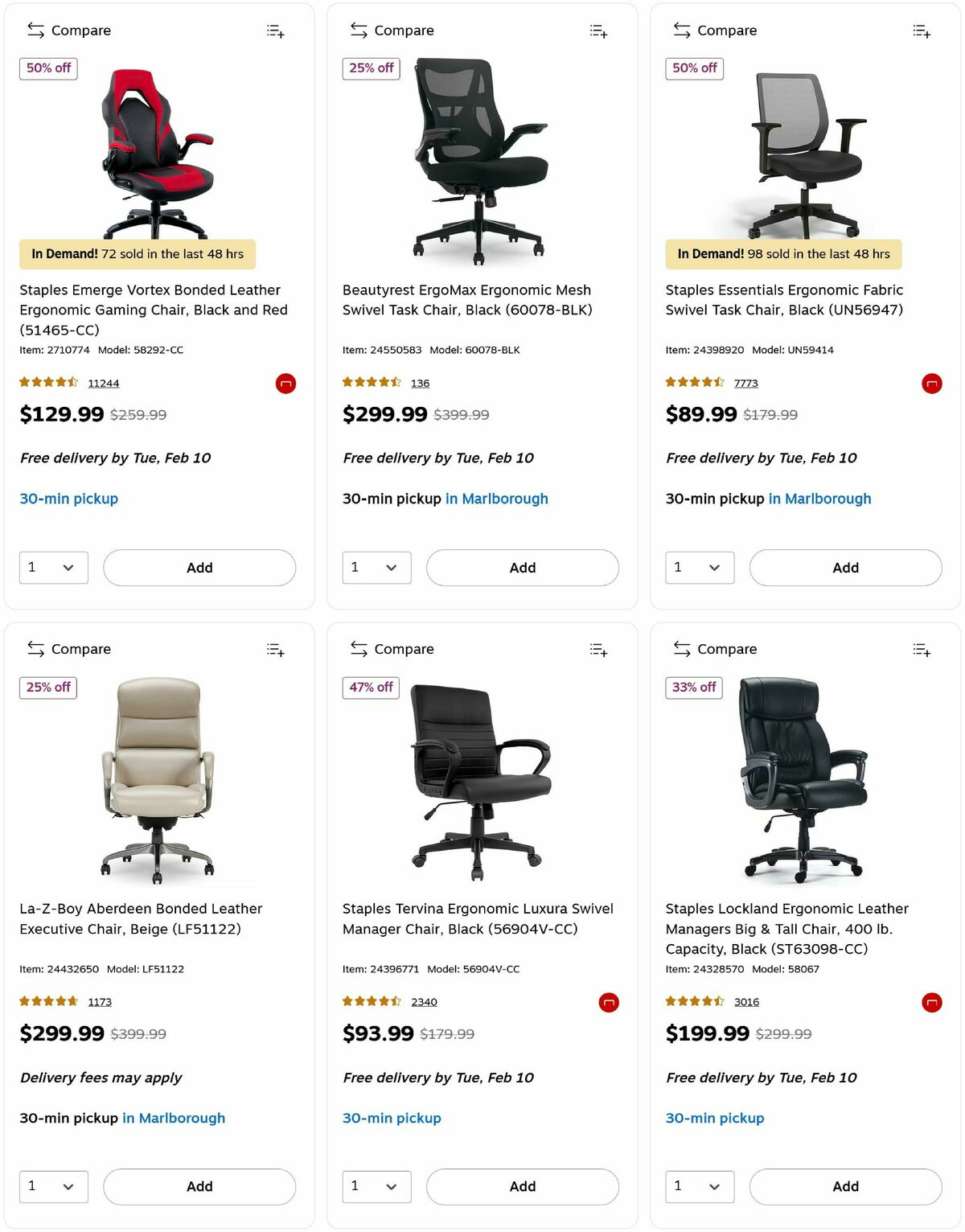965x1232 pixels.
Task: Add Staples Tervina manager chair to cart
Action: coord(522,1186)
